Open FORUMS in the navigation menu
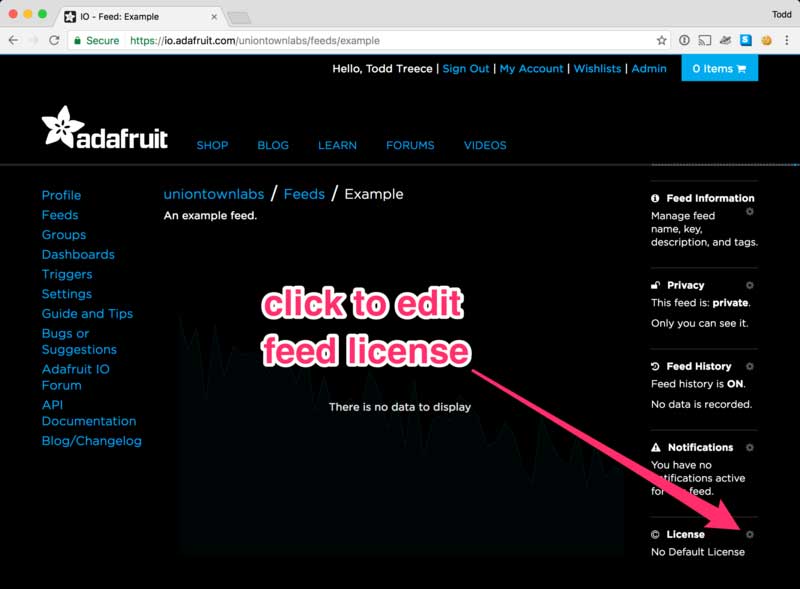This screenshot has width=800, height=589. (410, 145)
